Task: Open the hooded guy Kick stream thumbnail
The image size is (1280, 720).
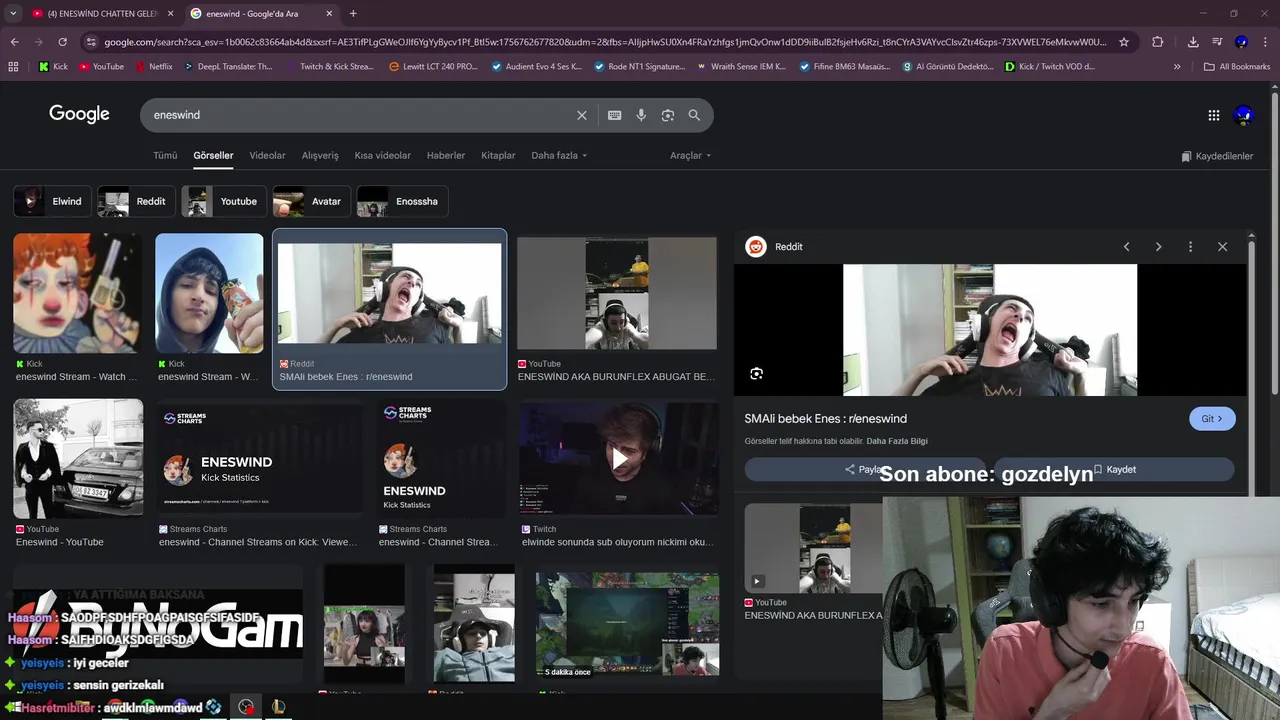Action: pos(209,293)
